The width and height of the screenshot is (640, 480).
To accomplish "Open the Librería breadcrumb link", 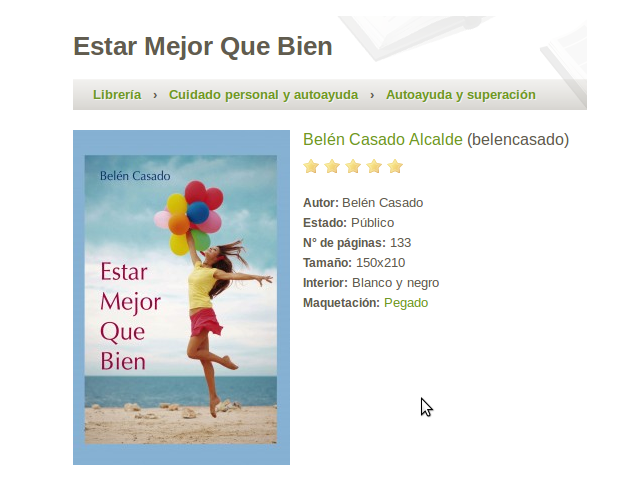I will click(x=117, y=95).
